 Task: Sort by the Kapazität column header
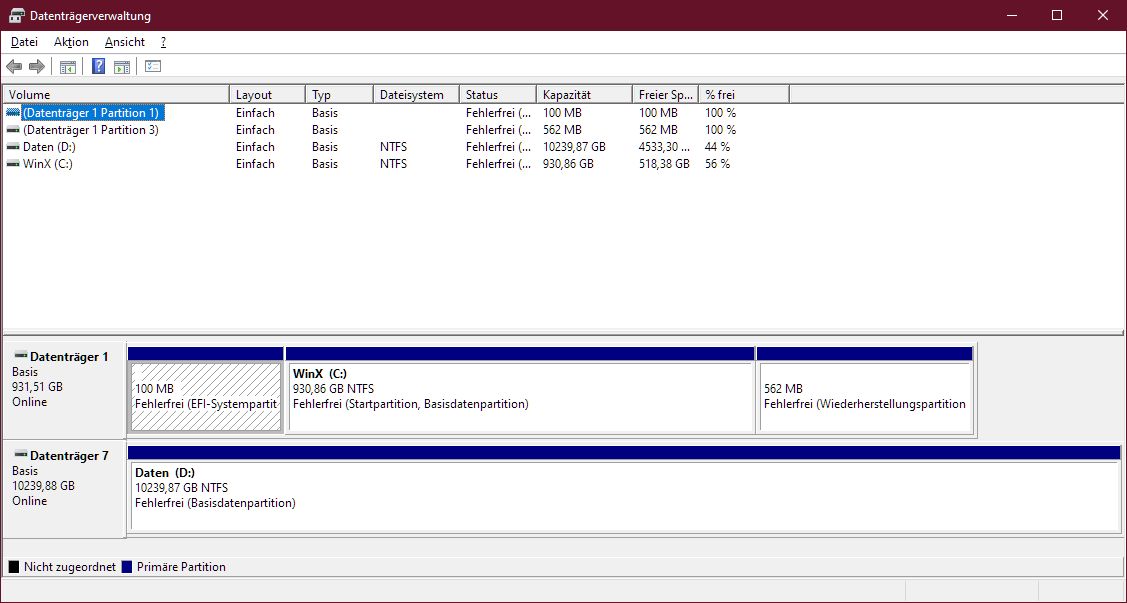click(584, 95)
